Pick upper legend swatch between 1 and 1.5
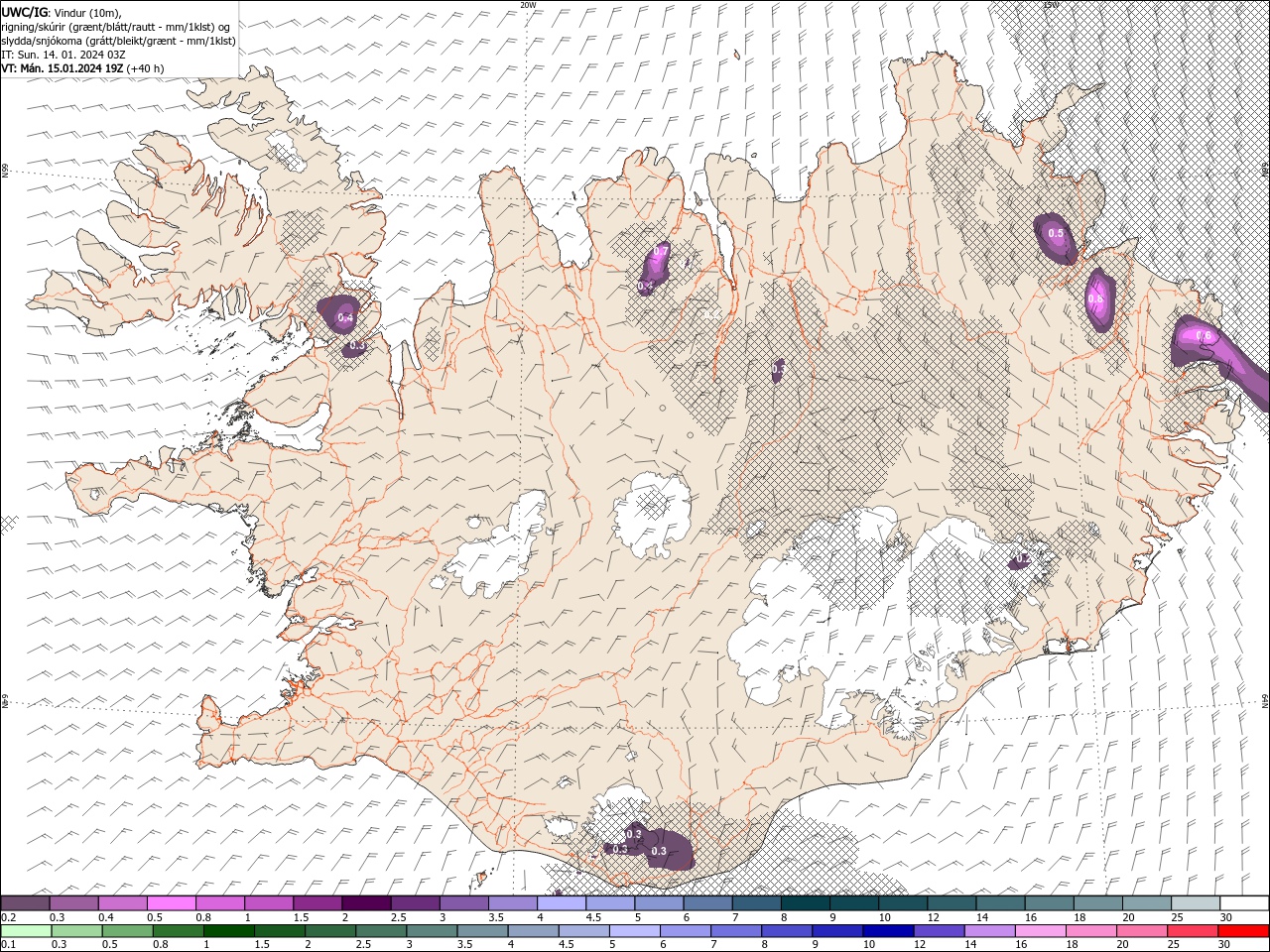Viewport: 1270px width, 952px height. [268, 903]
